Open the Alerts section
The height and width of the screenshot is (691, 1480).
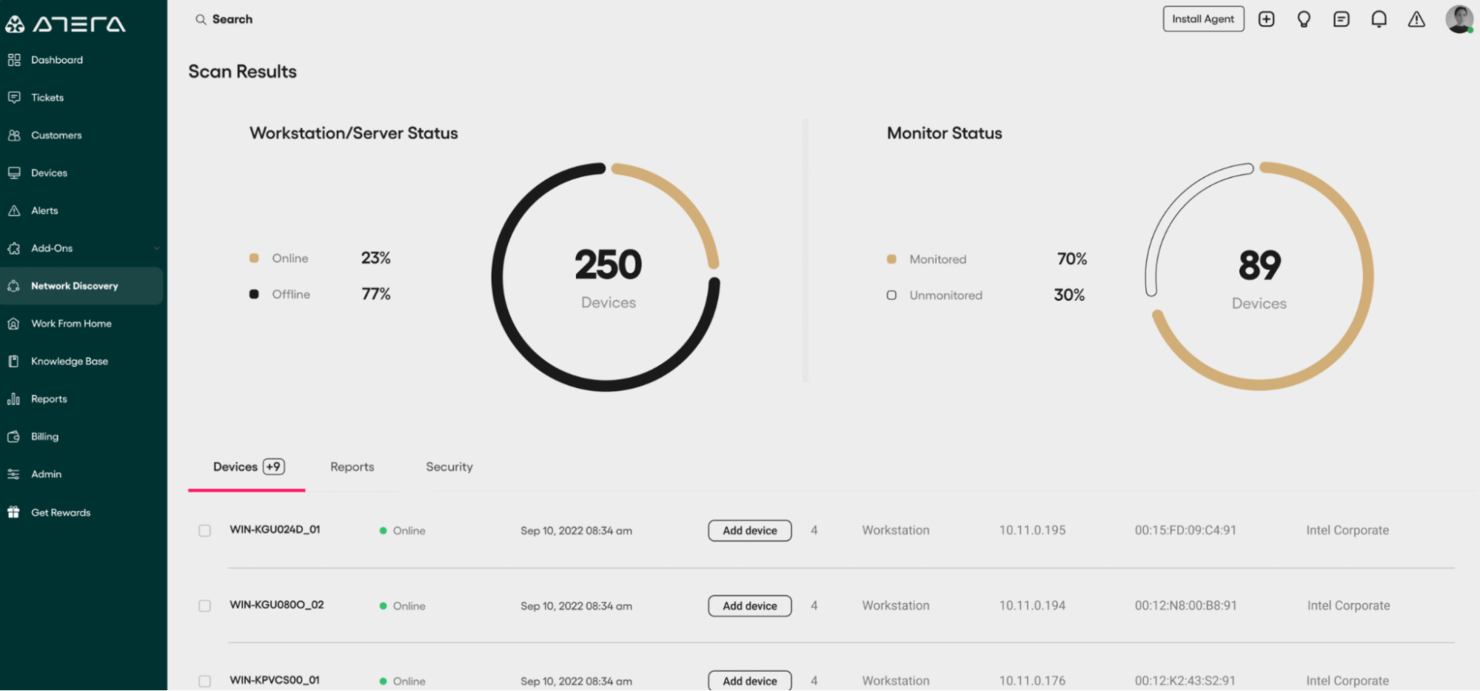(44, 210)
